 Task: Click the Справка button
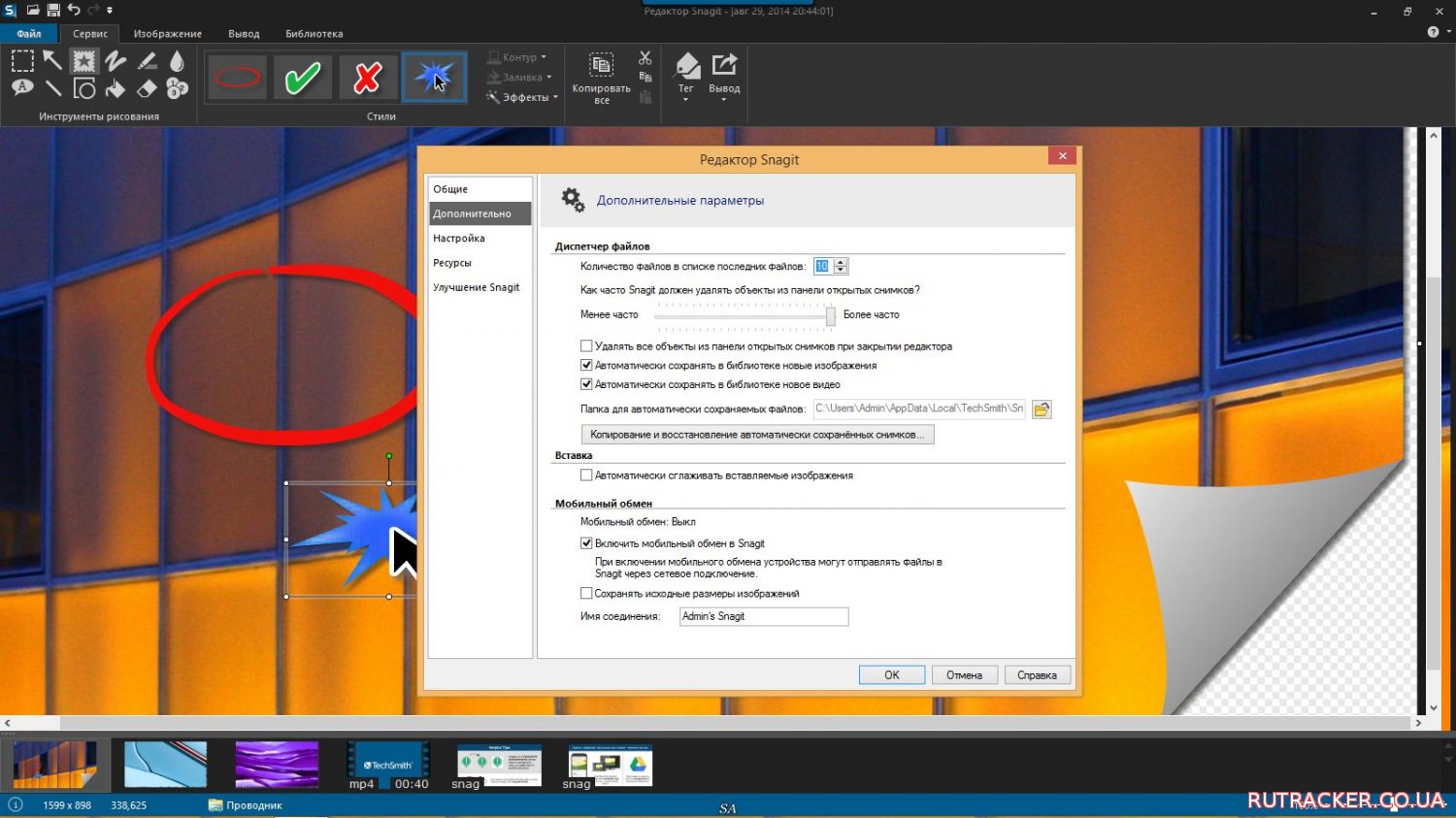tap(1038, 675)
